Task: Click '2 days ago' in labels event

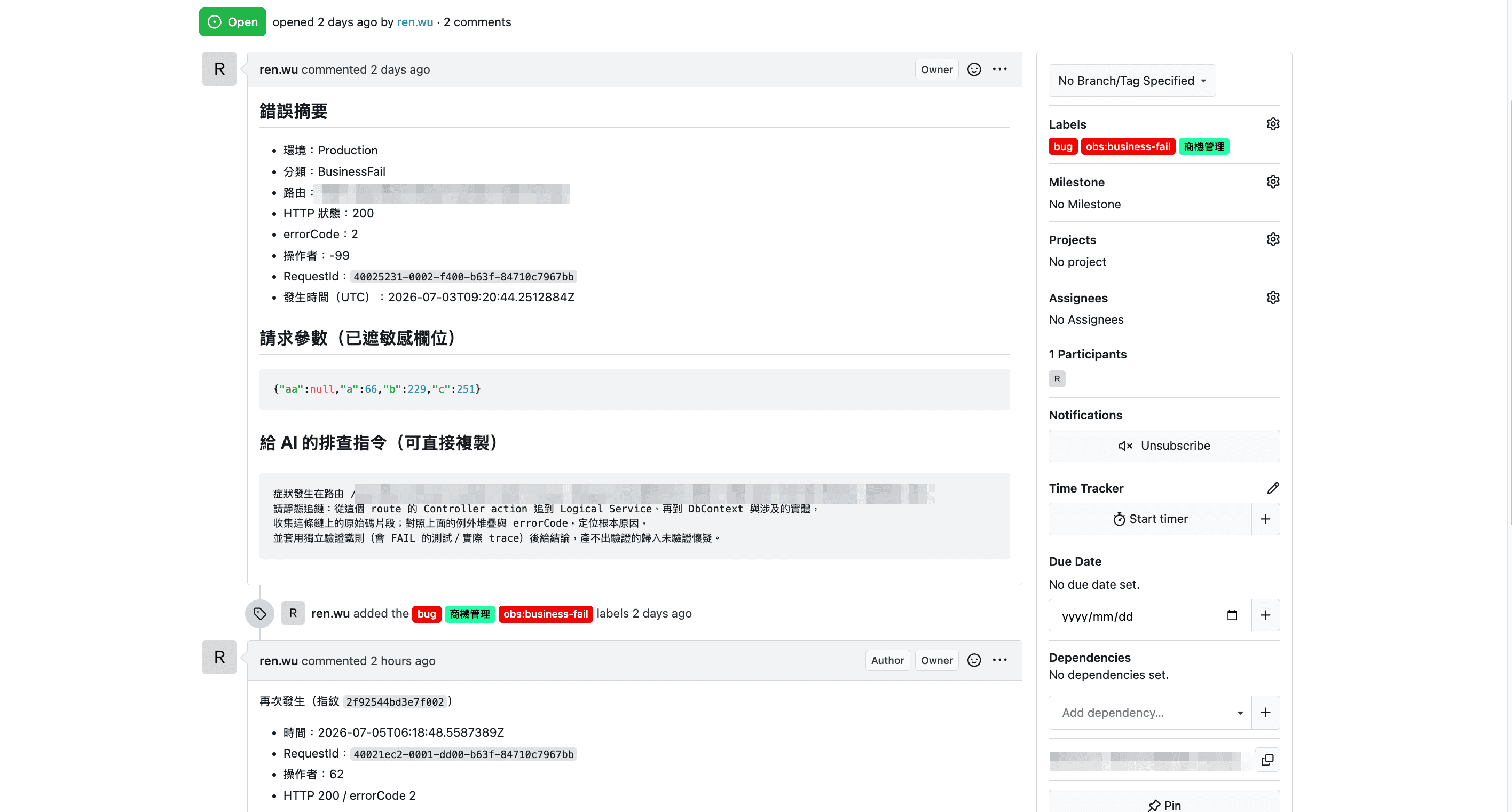Action: [x=661, y=614]
